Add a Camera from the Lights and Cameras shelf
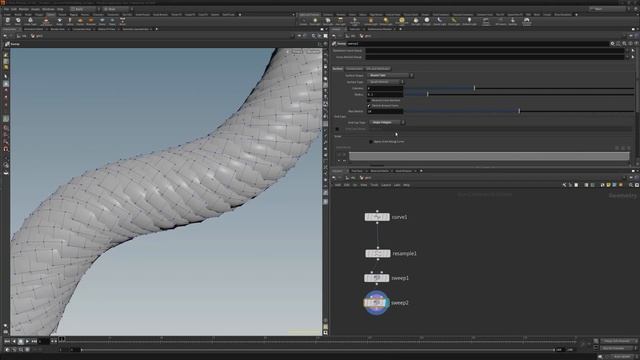 pyautogui.click(x=303, y=21)
